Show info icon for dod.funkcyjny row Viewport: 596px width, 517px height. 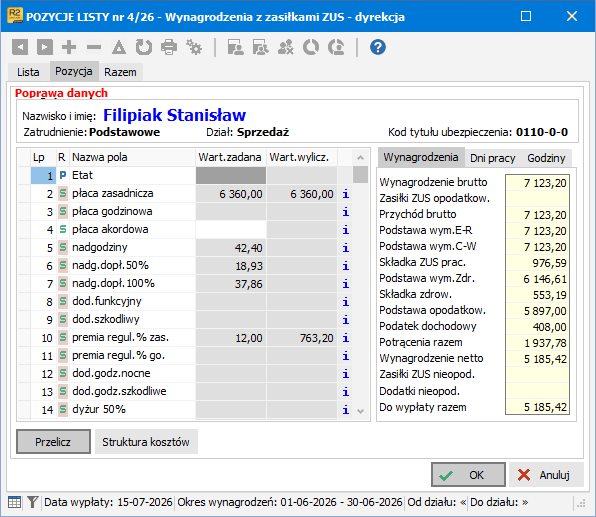(x=346, y=302)
